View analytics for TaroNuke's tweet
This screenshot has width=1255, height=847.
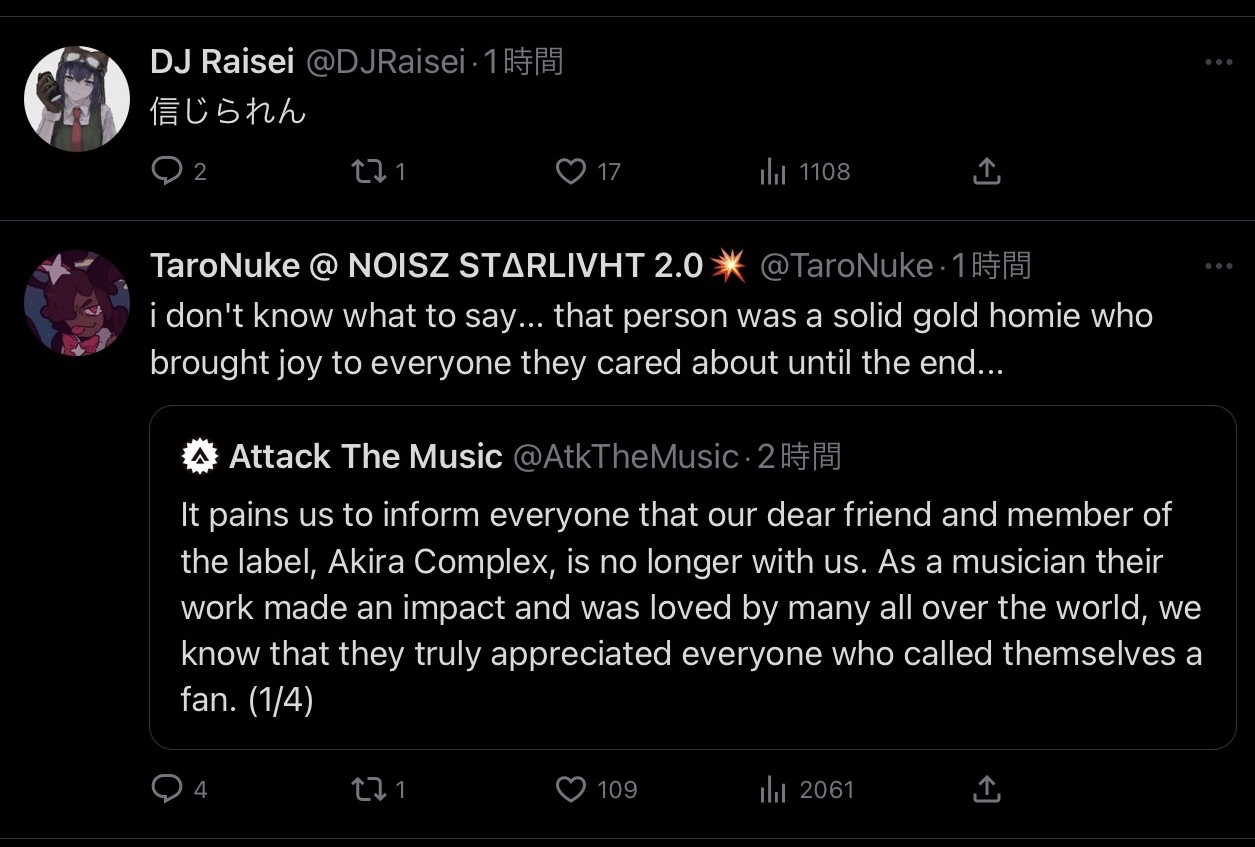773,790
